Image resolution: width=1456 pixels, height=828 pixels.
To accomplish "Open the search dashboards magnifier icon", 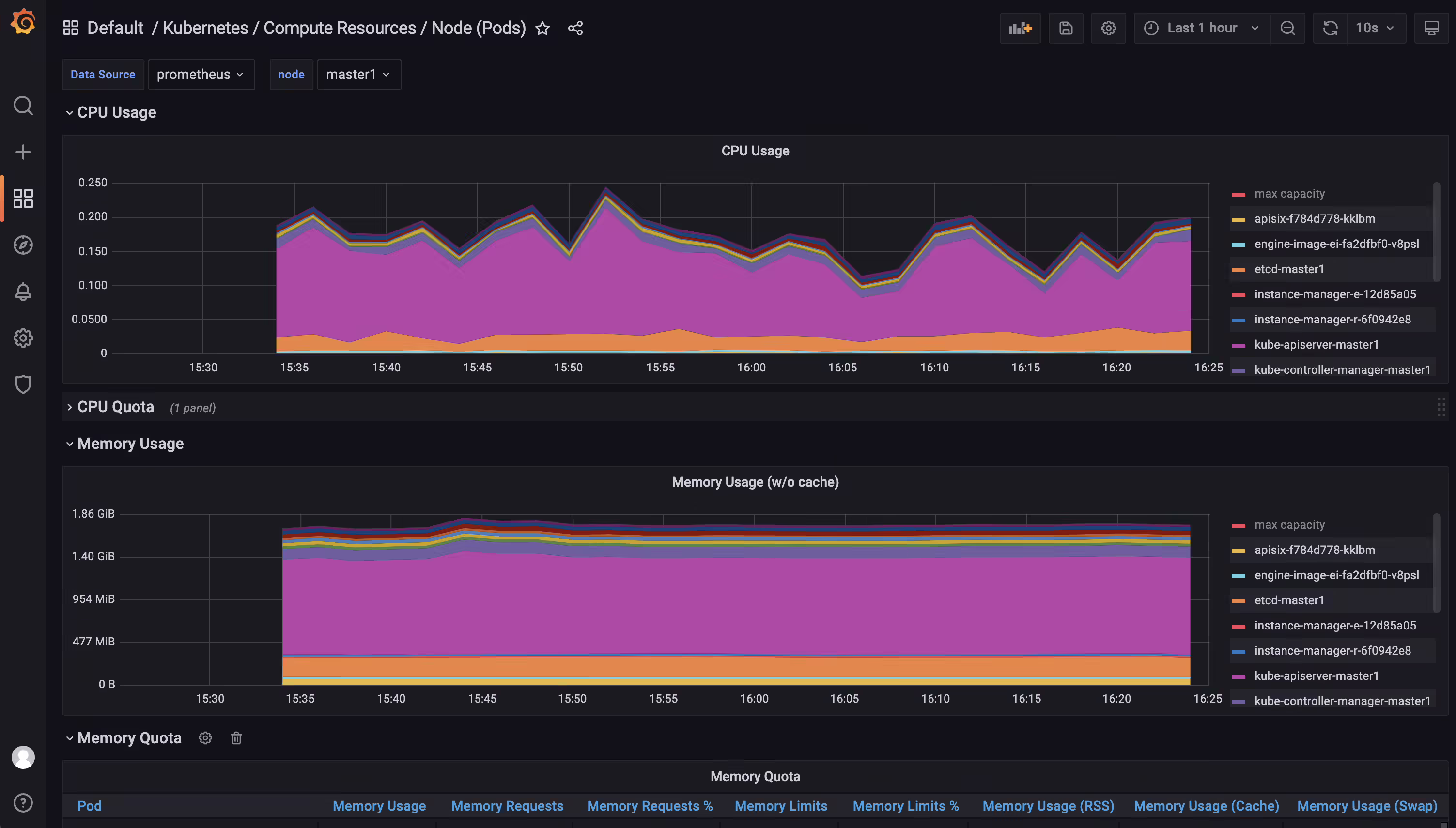I will pos(23,105).
